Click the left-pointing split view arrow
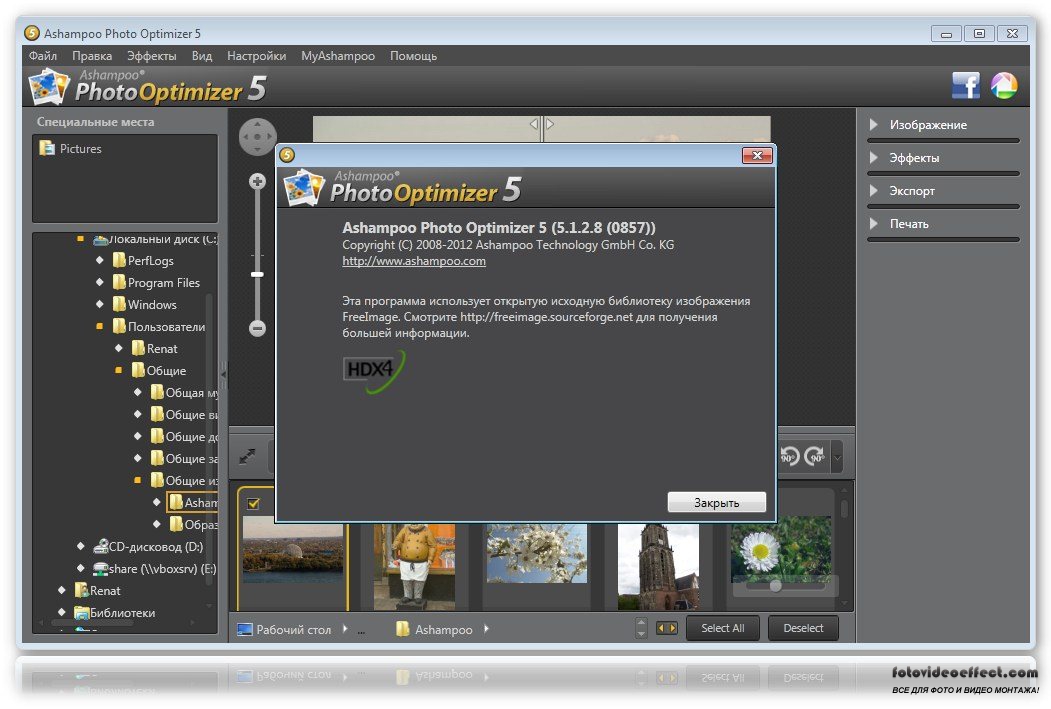The height and width of the screenshot is (709, 1051). pyautogui.click(x=534, y=124)
